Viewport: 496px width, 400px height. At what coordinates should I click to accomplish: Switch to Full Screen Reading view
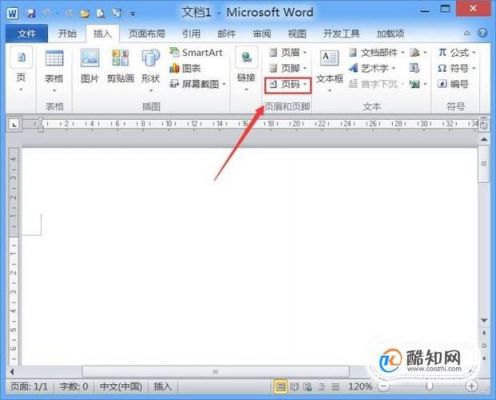tap(294, 387)
